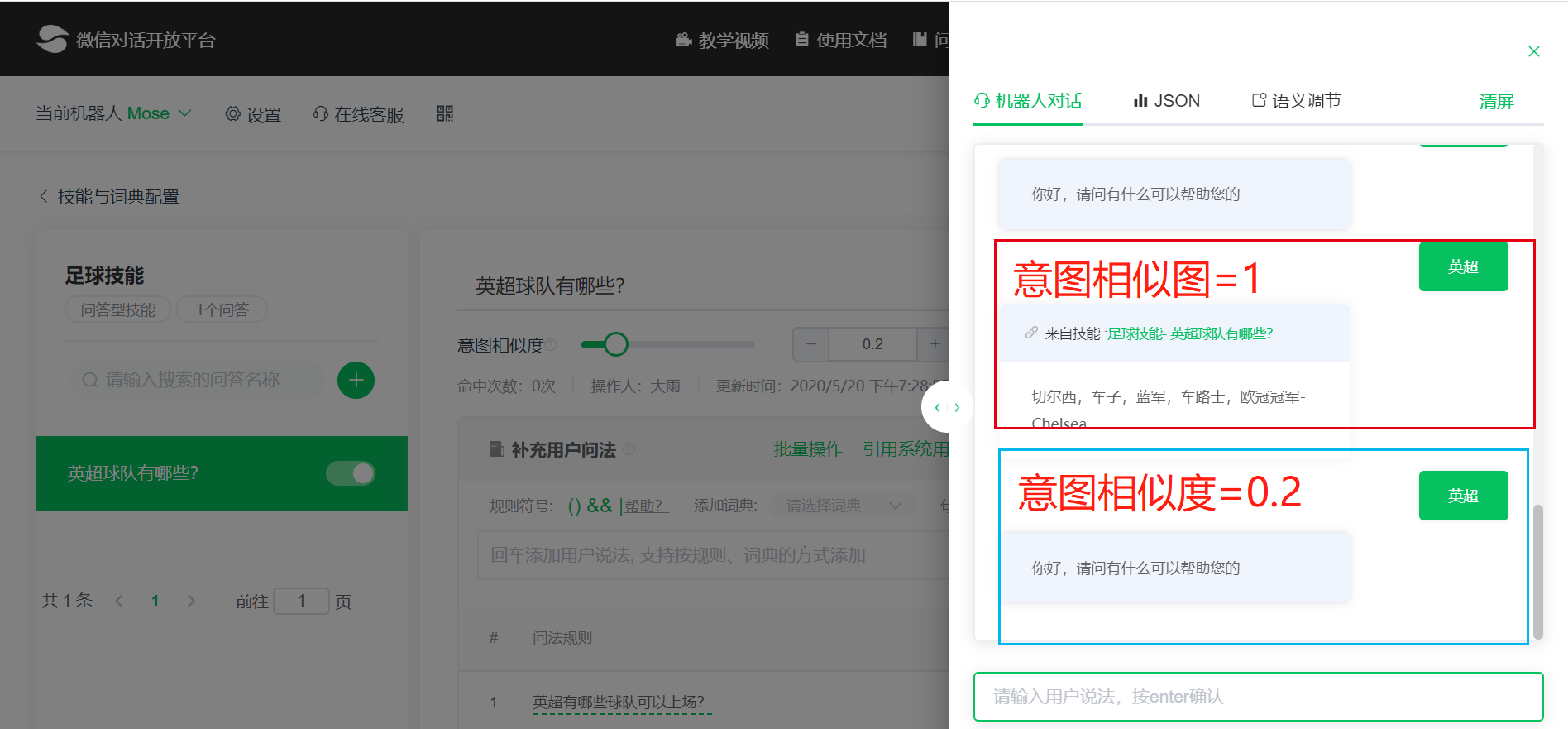Add a new Q&A with plus button
Image resolution: width=1568 pixels, height=729 pixels.
[356, 380]
